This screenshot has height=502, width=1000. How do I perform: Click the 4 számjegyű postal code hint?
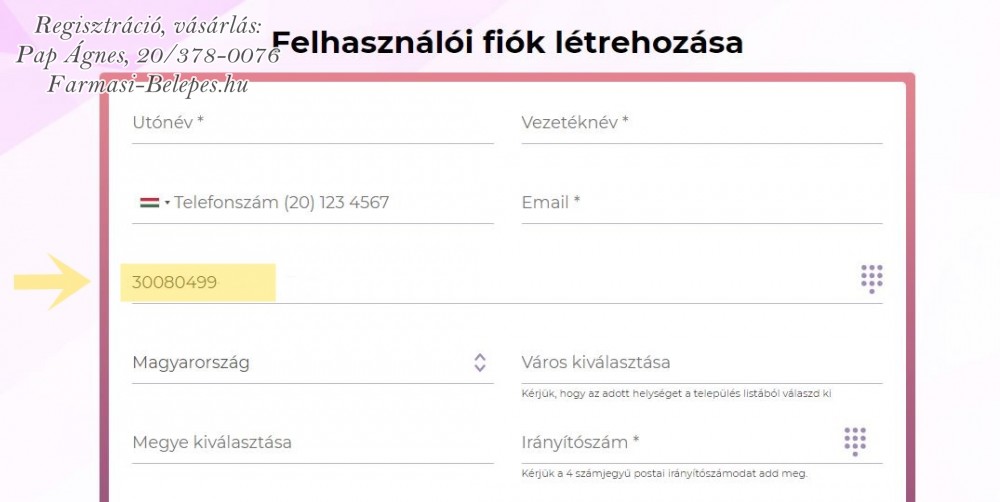[x=664, y=473]
